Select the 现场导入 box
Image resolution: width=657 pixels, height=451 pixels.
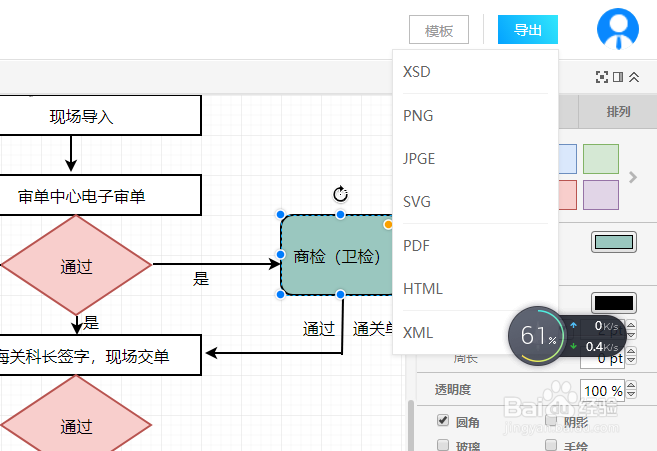click(x=101, y=116)
